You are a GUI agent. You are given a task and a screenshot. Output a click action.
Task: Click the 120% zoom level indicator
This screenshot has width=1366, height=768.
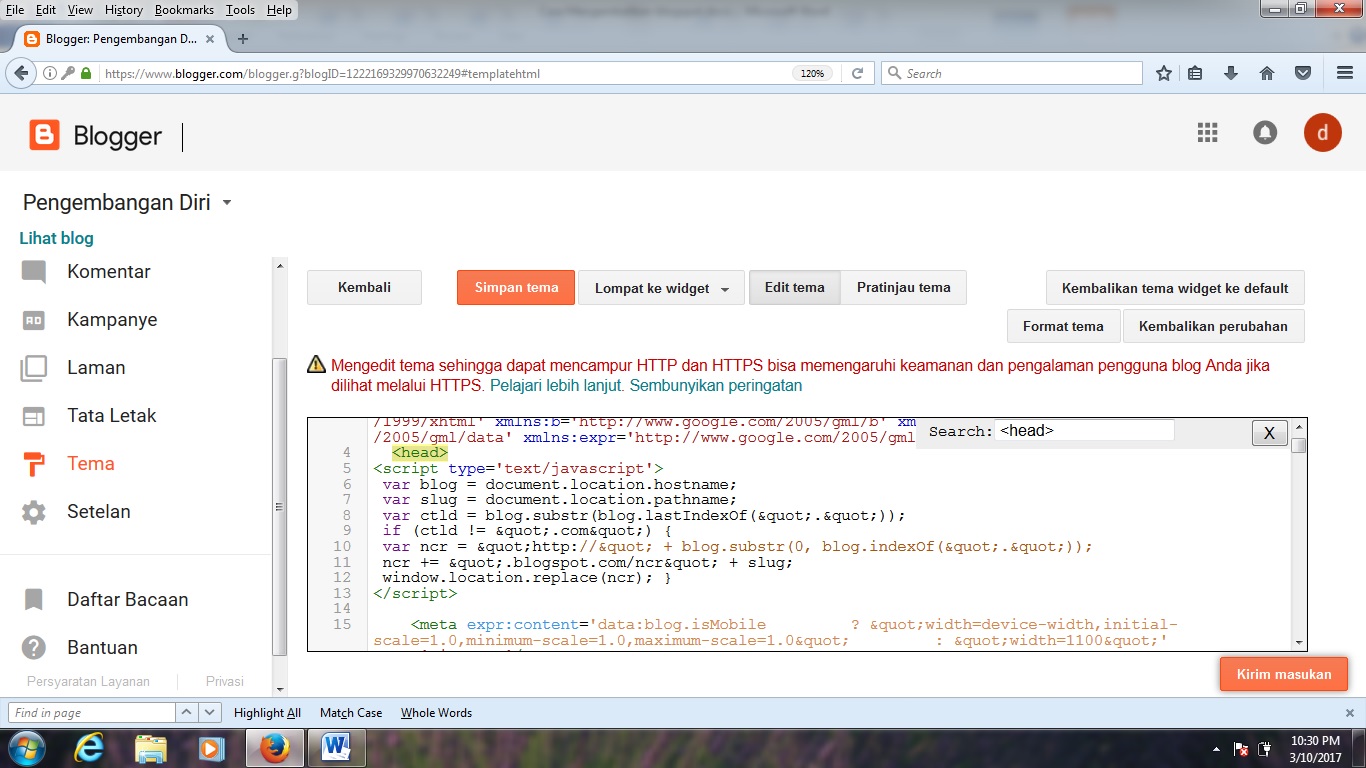click(x=812, y=73)
